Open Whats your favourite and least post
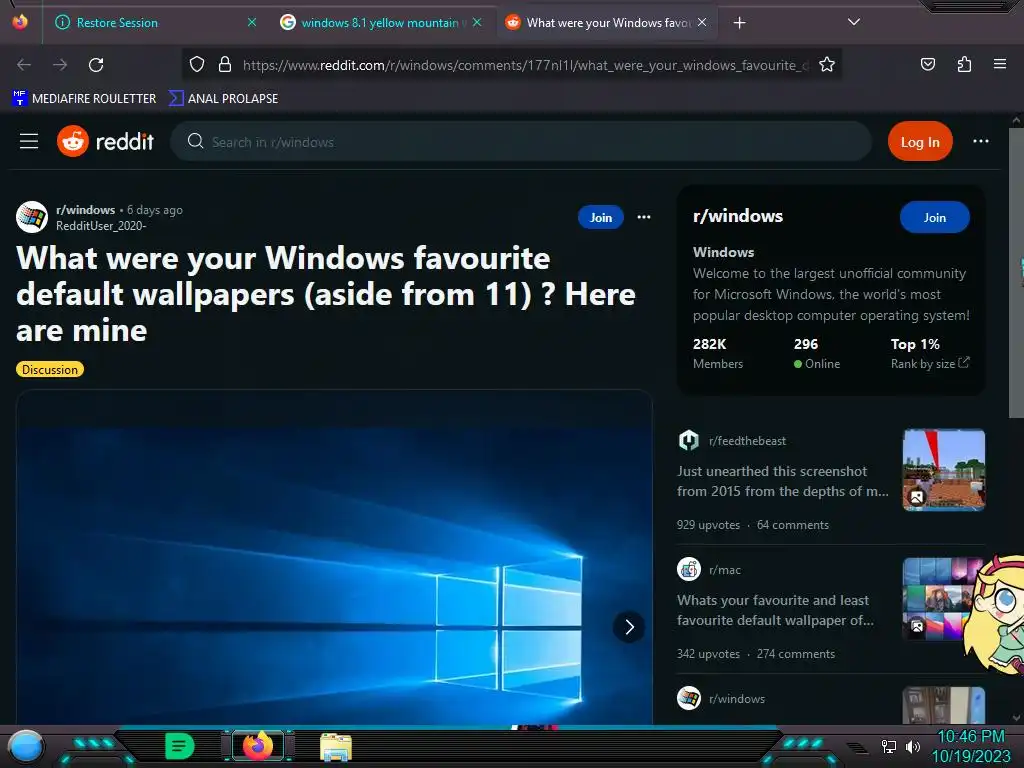This screenshot has width=1024, height=768. point(775,610)
